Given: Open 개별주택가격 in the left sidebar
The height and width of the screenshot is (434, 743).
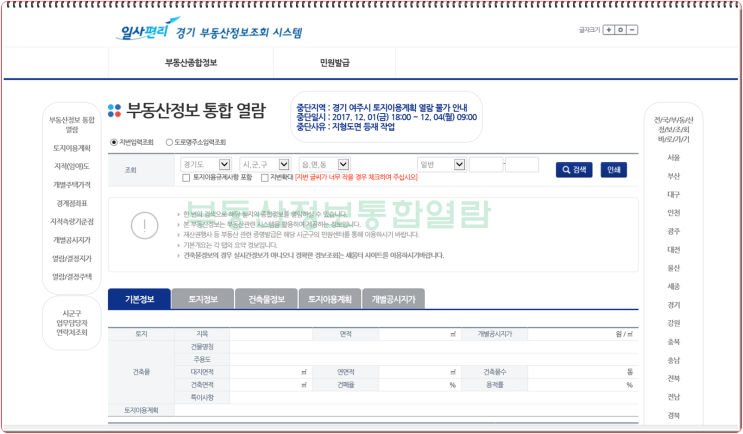Looking at the screenshot, I should 72,185.
